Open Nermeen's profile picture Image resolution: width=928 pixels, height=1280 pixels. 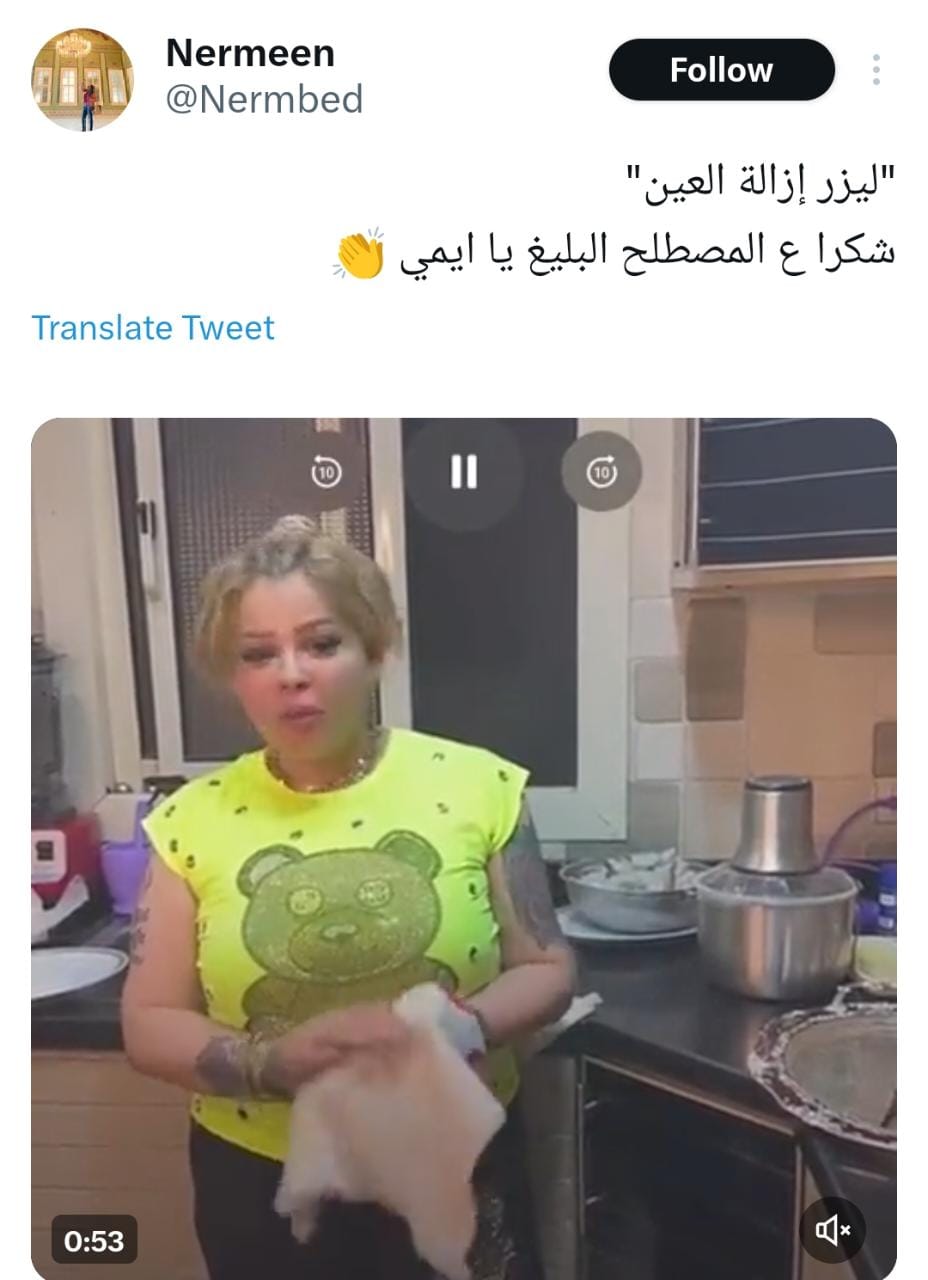click(x=82, y=80)
